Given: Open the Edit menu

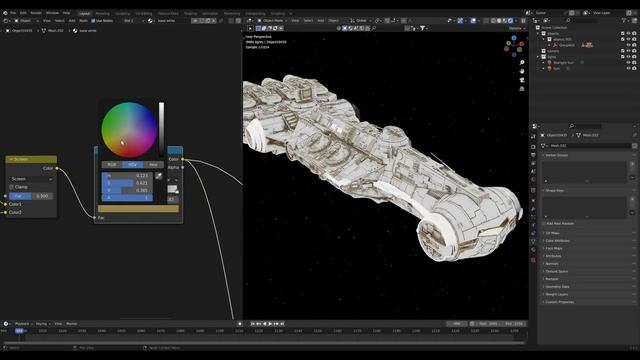Looking at the screenshot, I should tap(23, 13).
